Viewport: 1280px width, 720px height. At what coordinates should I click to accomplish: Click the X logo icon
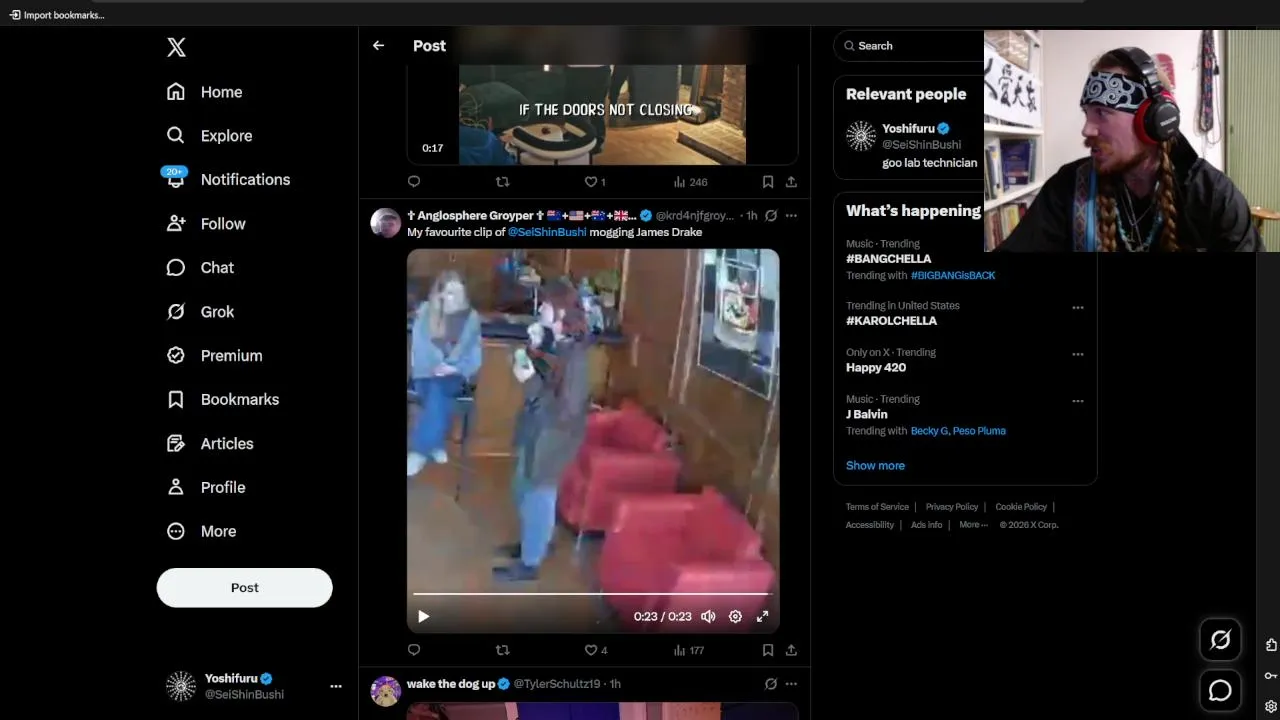tap(176, 47)
